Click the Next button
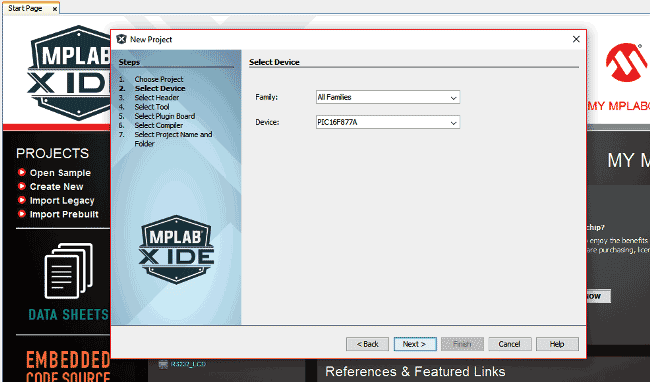Screen dimensions: 650x382 [x=415, y=344]
